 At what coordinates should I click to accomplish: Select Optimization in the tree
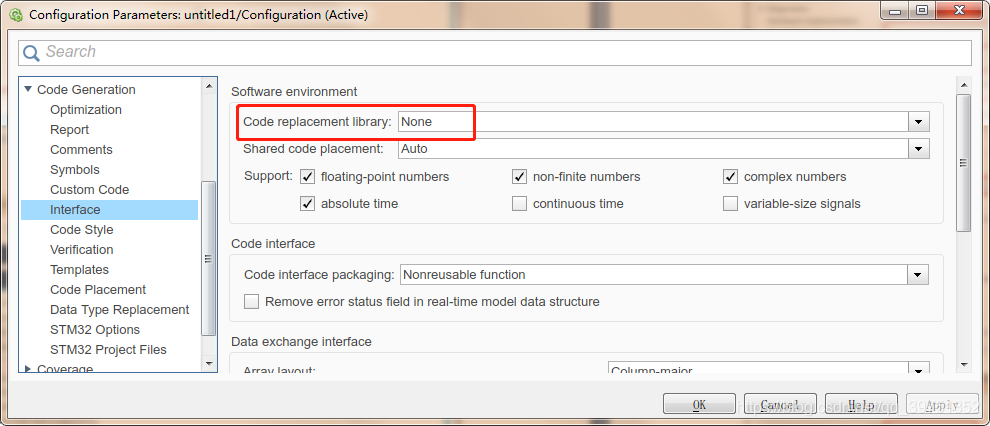tap(86, 110)
